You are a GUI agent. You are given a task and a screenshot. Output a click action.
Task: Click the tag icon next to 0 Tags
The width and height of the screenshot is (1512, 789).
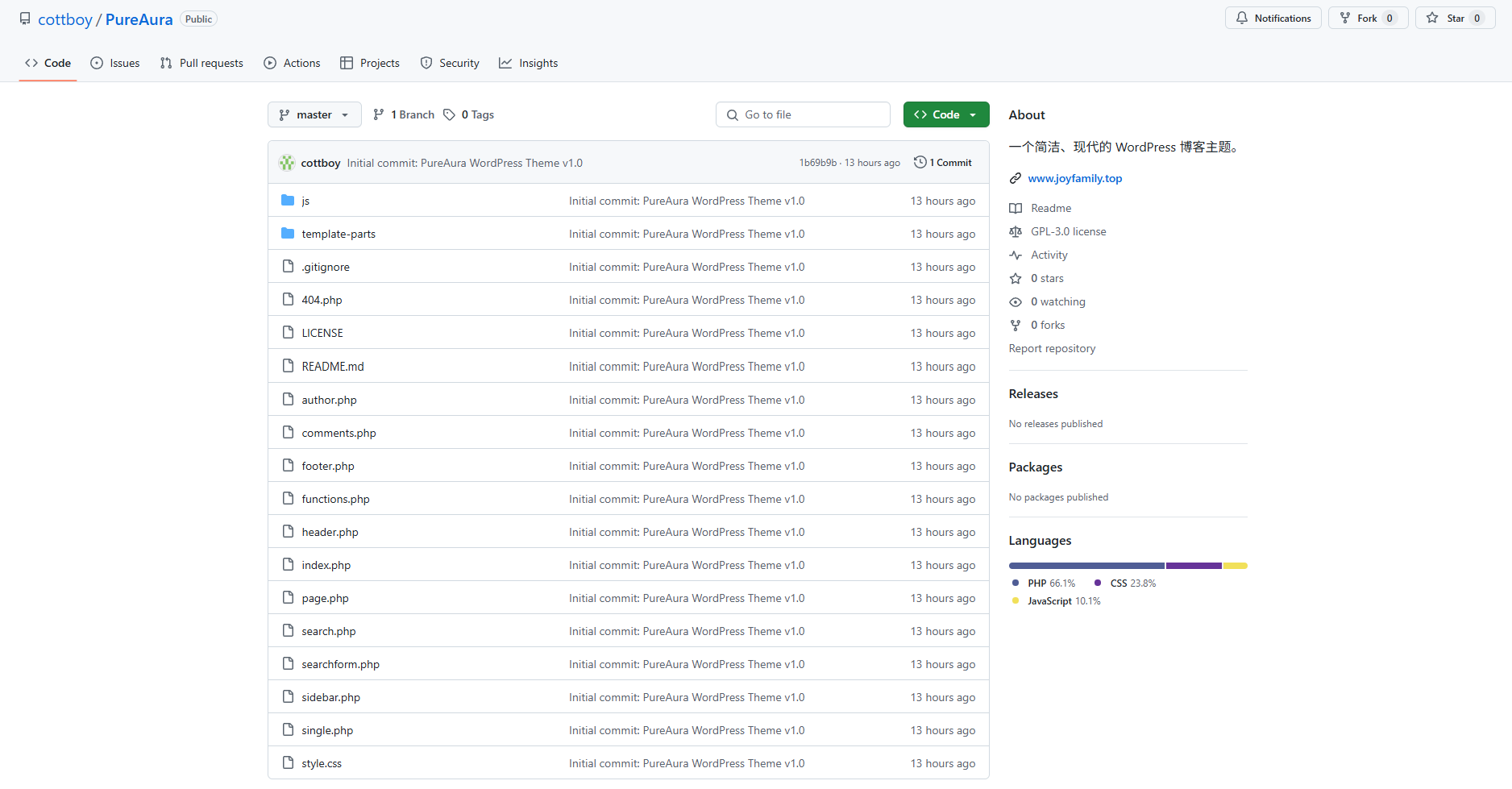(x=450, y=114)
